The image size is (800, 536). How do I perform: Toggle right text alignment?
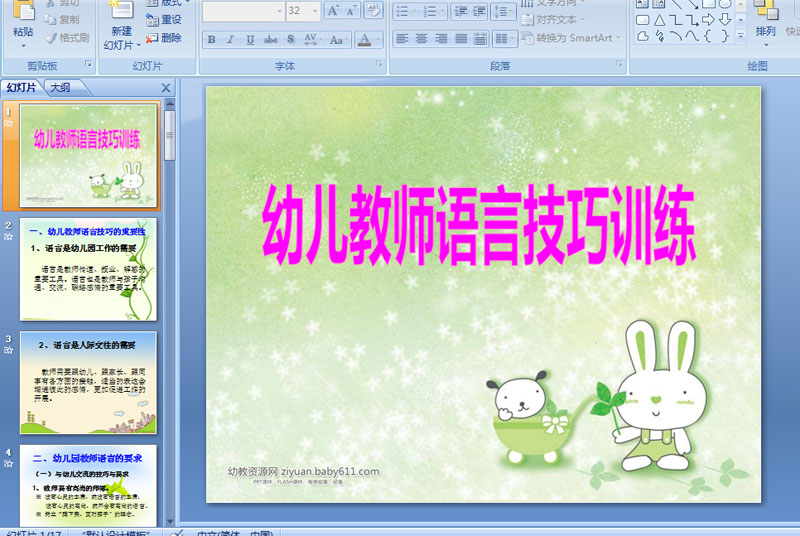point(441,39)
